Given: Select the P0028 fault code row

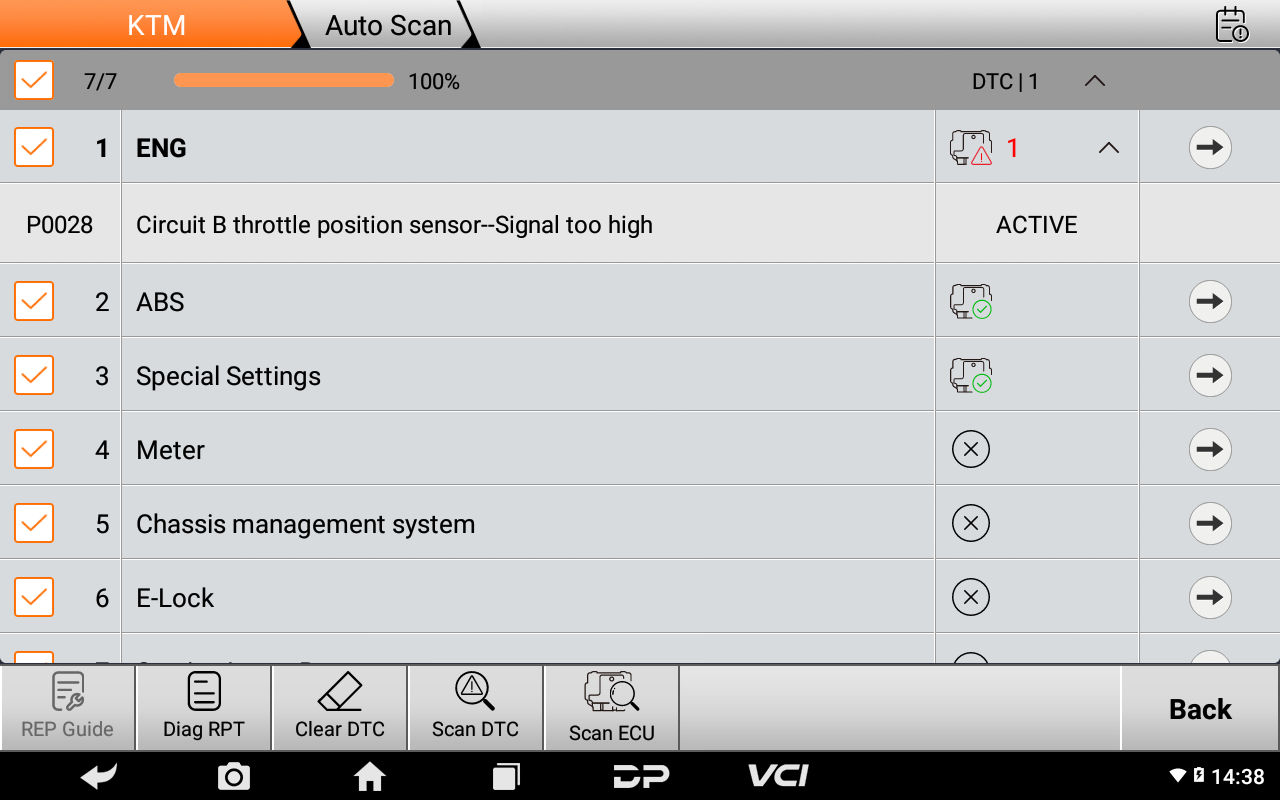Looking at the screenshot, I should coord(394,225).
